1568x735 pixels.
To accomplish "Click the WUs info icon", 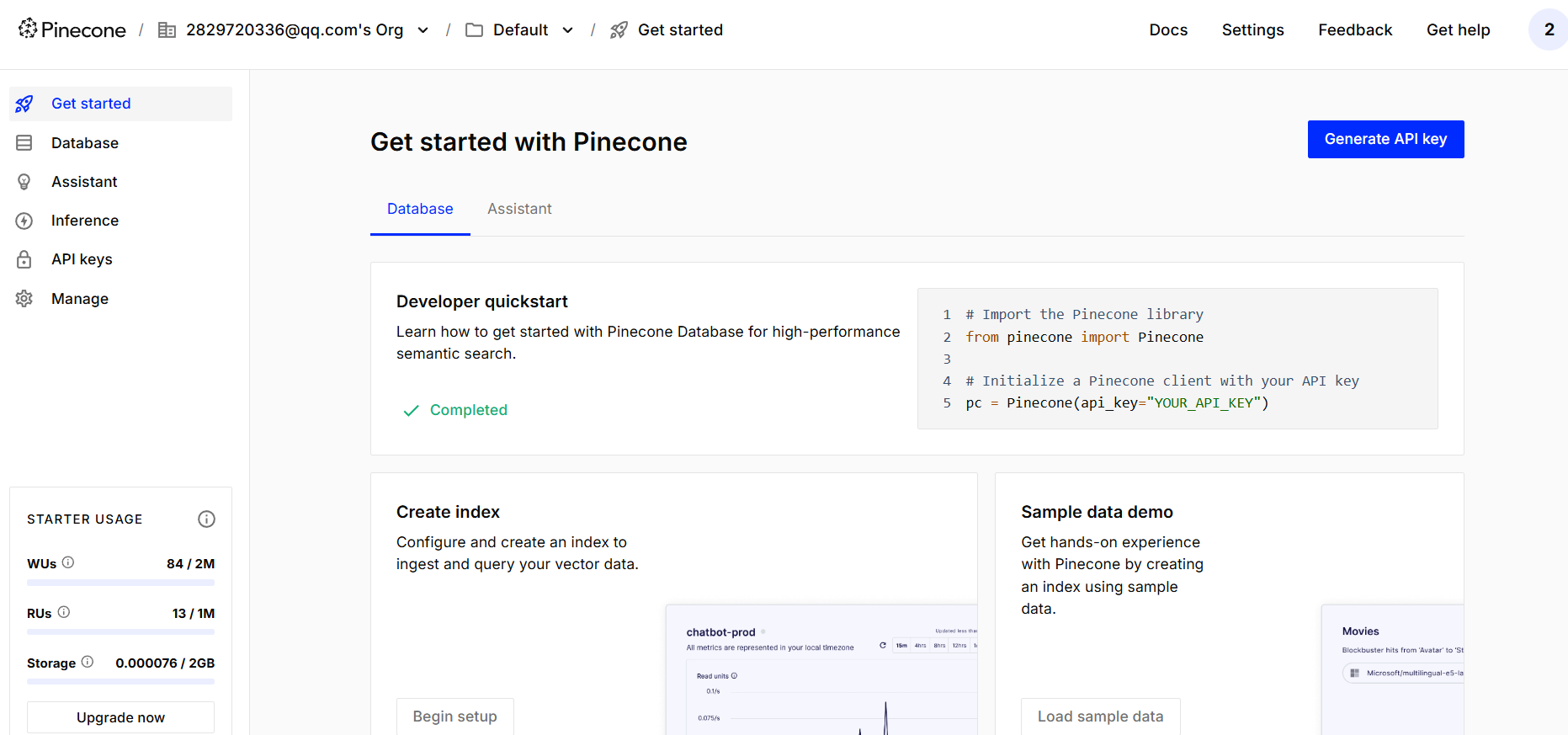I will [68, 562].
